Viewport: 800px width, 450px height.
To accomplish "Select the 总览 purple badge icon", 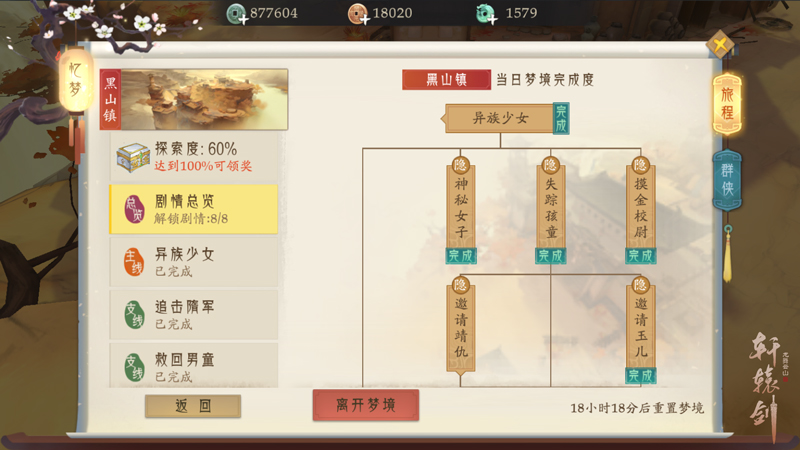I will [134, 209].
